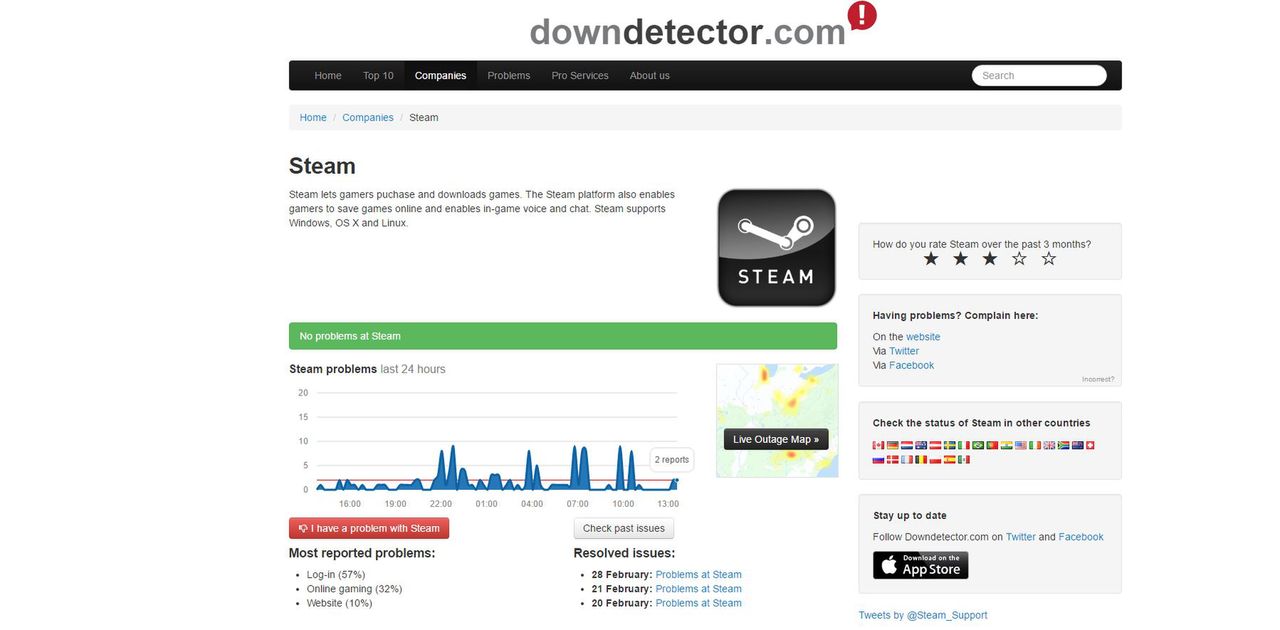Image resolution: width=1280 pixels, height=630 pixels.
Task: Select the Mexico flag
Action: [x=964, y=460]
